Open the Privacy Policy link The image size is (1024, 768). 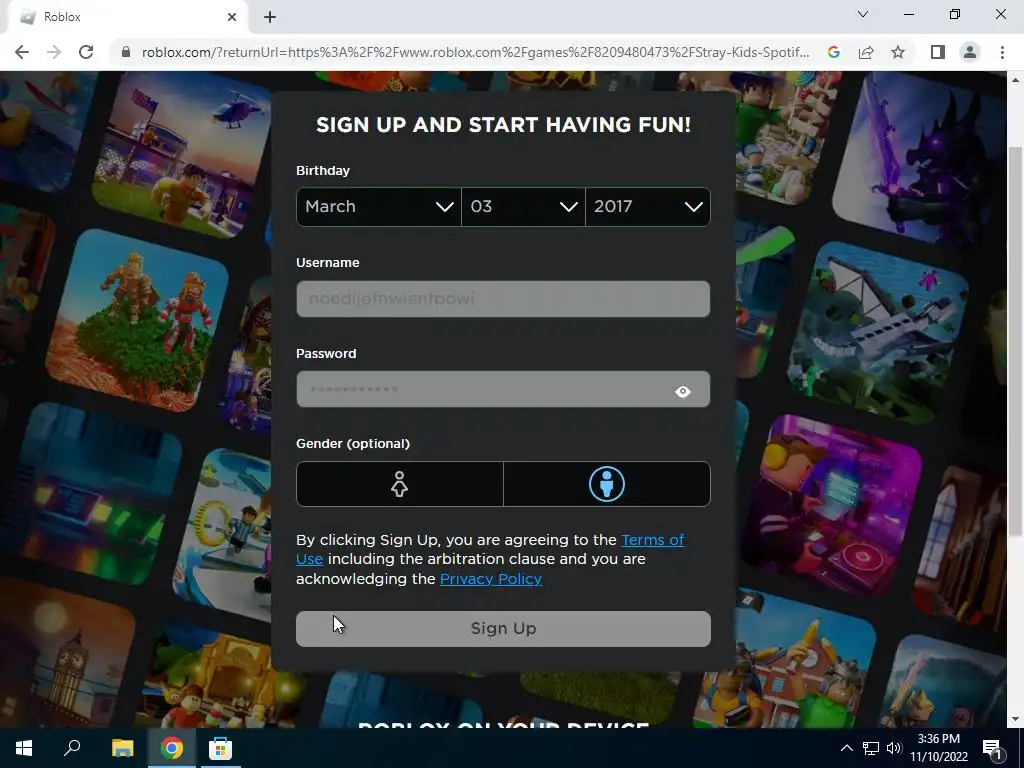[x=490, y=579]
